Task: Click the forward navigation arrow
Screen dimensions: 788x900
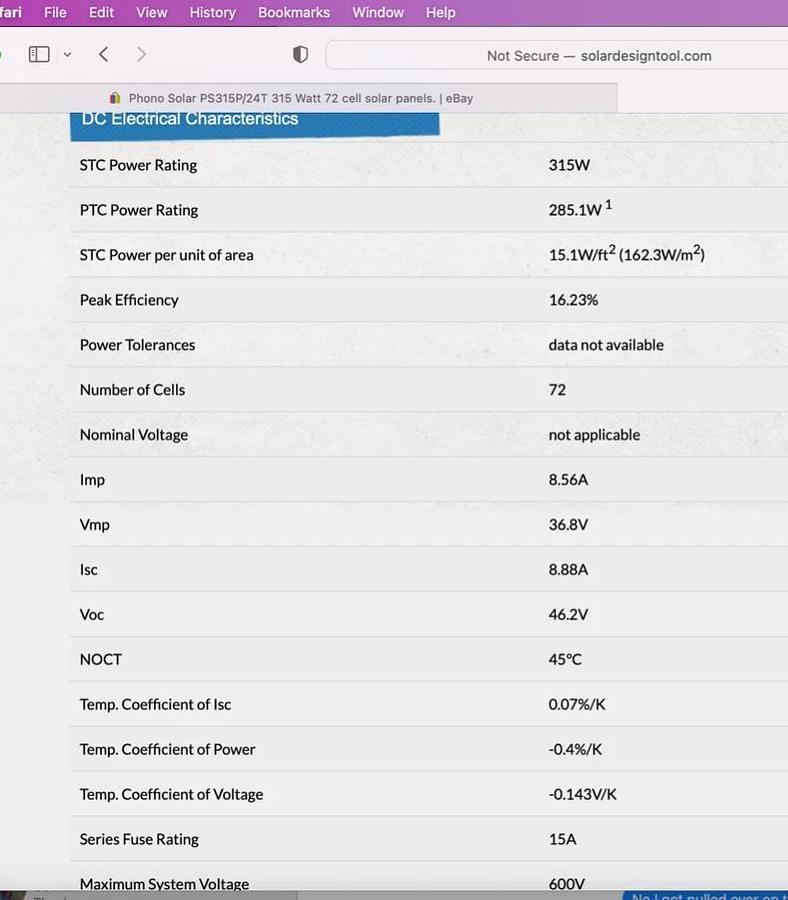Action: [141, 54]
